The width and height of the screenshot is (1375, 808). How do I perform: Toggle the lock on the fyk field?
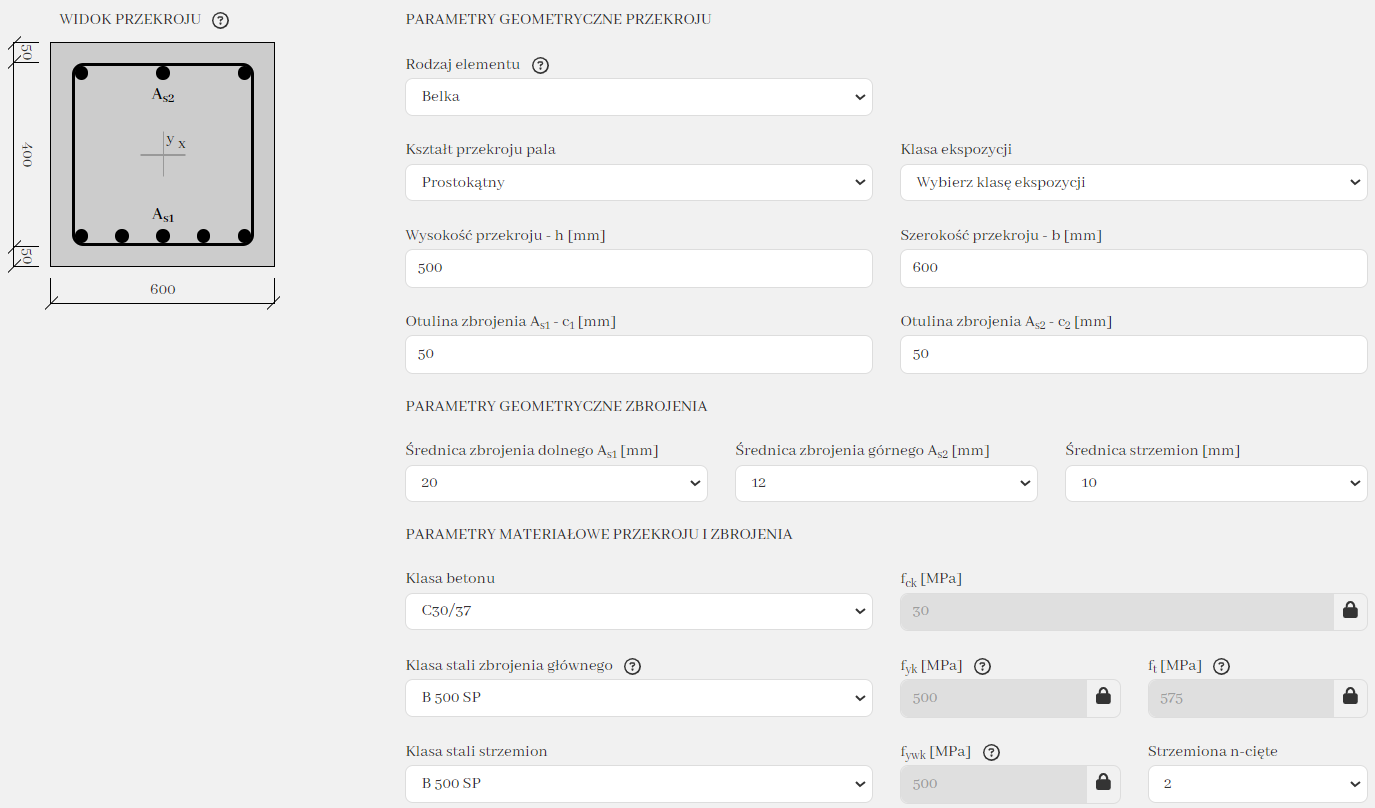[x=1103, y=698]
